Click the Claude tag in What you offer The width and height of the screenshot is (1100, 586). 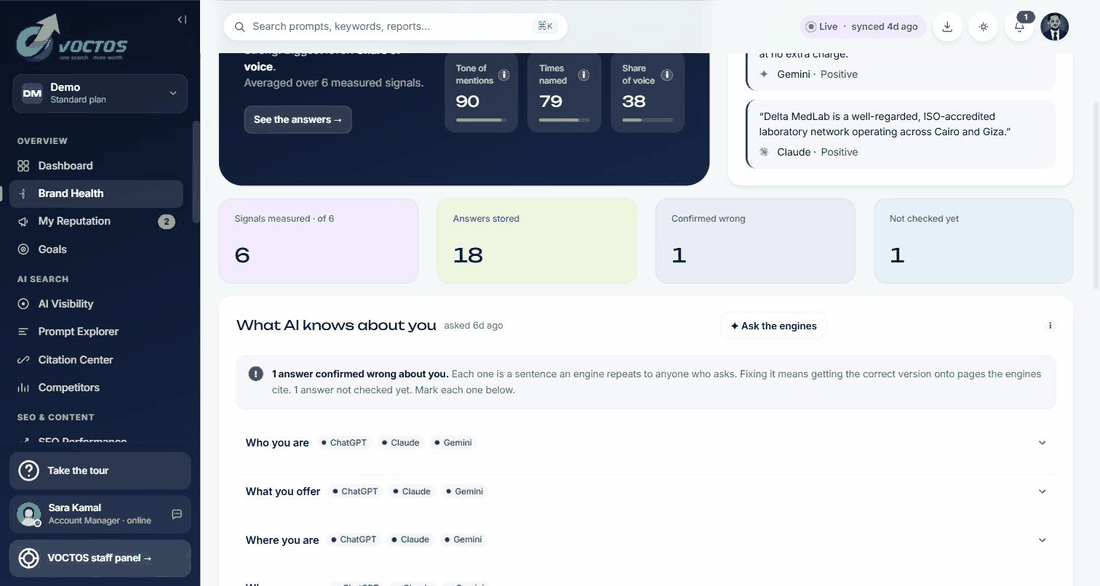[x=412, y=491]
